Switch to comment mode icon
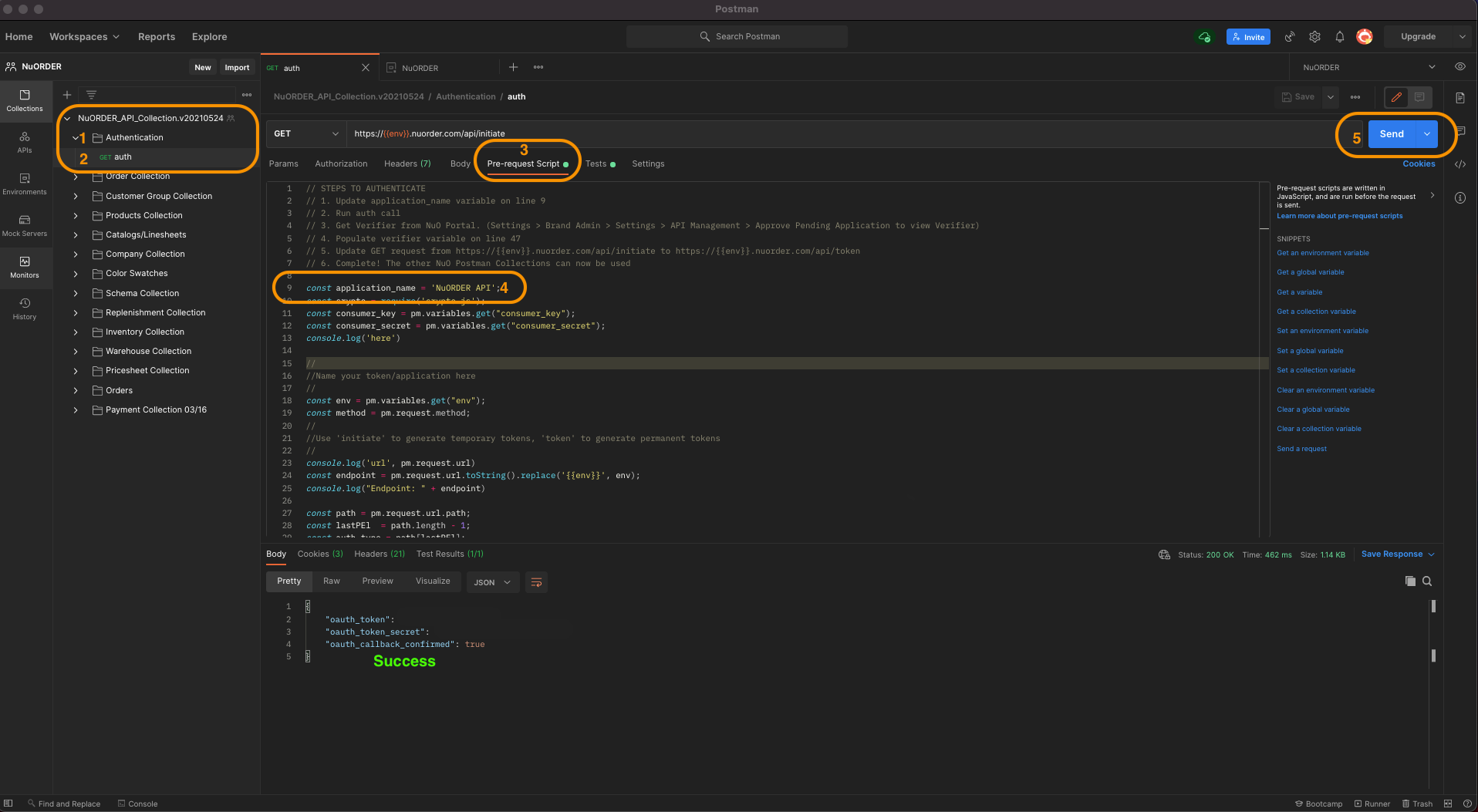Screen dimensions: 1478x812 (1419, 97)
